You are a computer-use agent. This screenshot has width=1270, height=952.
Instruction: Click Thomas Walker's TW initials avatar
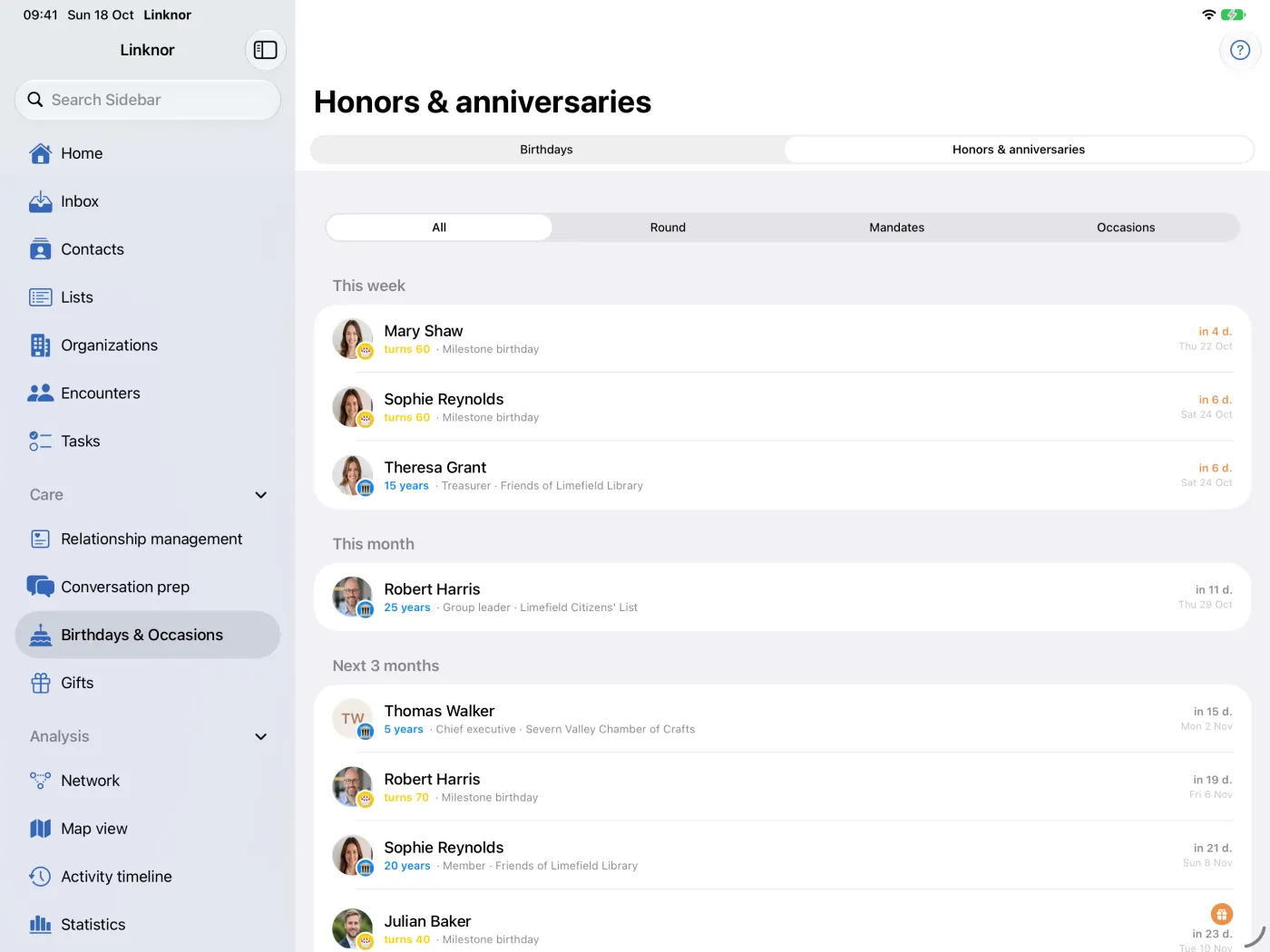(x=352, y=718)
